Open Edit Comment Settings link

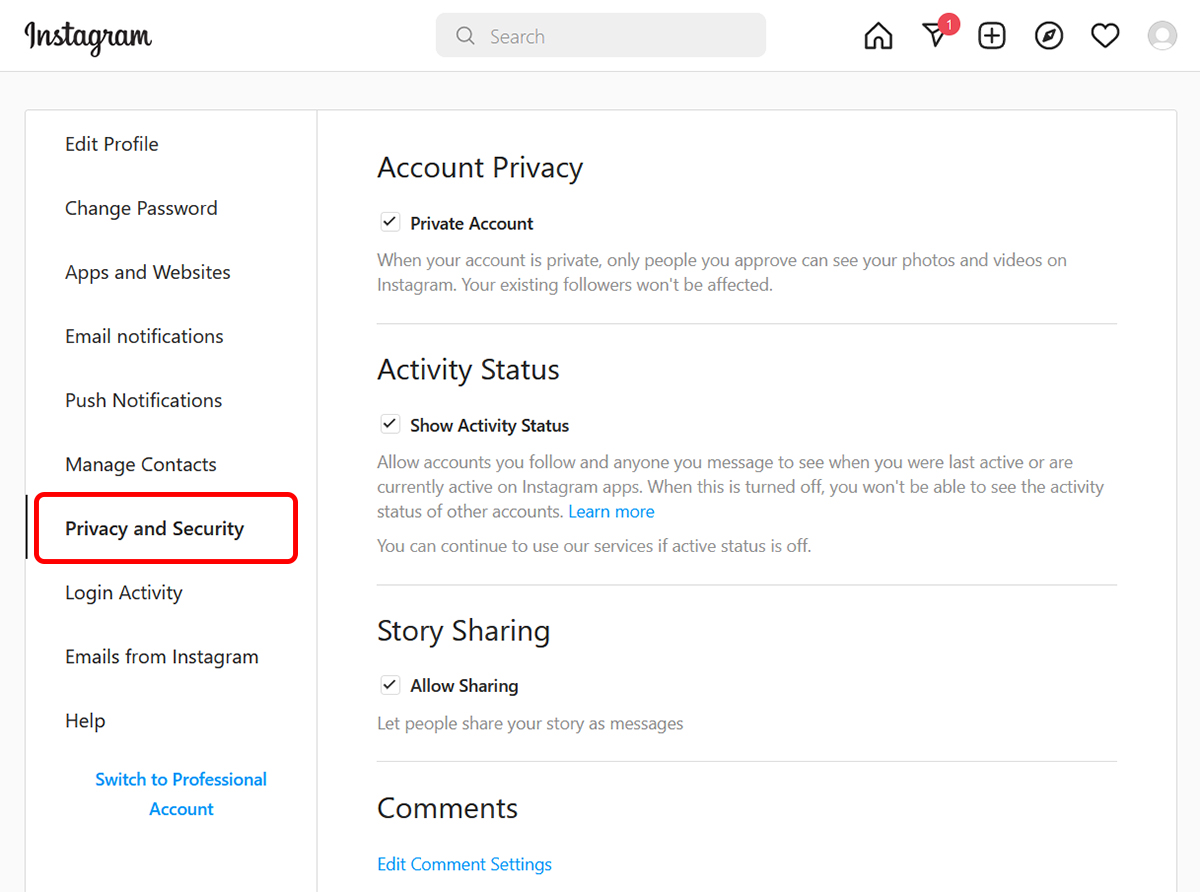click(464, 864)
